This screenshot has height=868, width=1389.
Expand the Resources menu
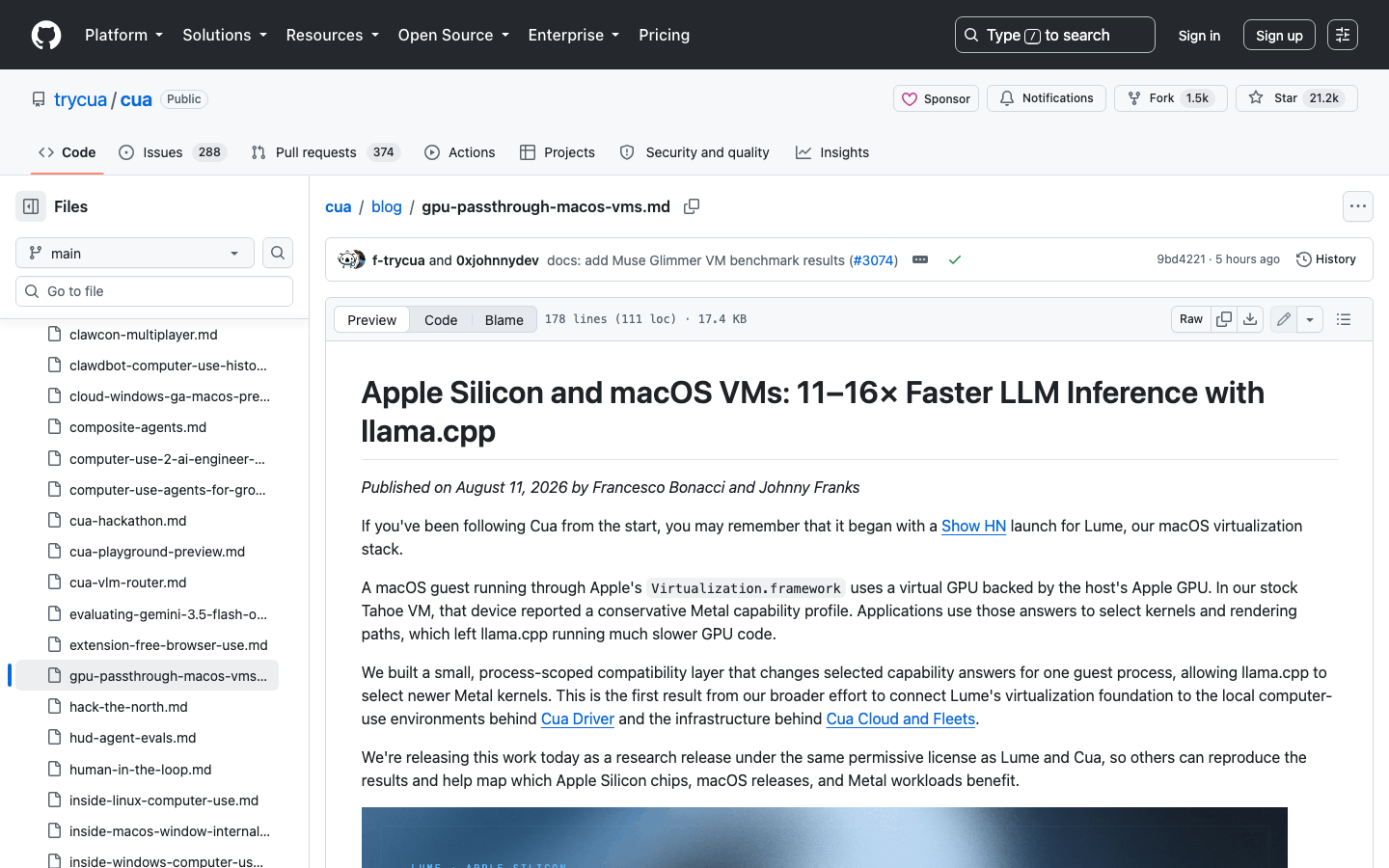coord(332,35)
